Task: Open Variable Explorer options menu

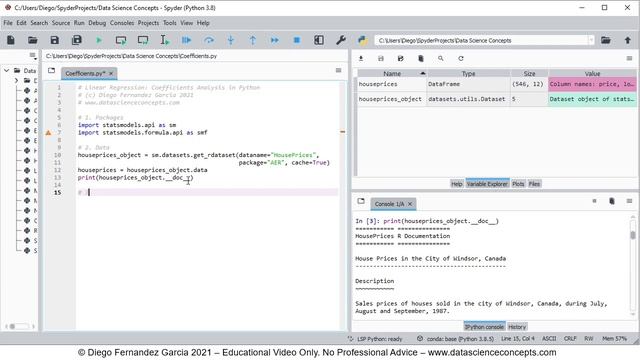Action: (x=629, y=59)
